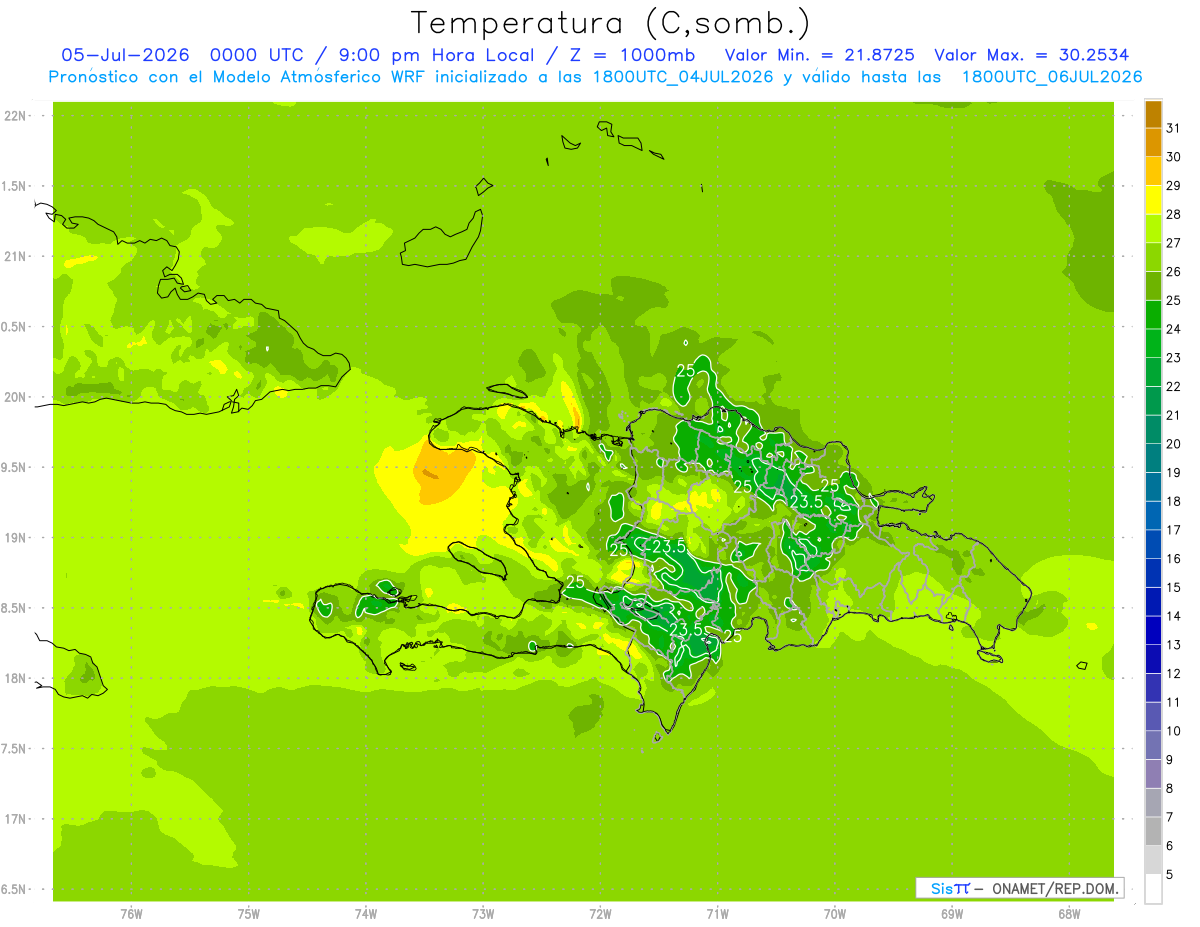
Task: Click the legend value 18
Action: coord(1174,501)
